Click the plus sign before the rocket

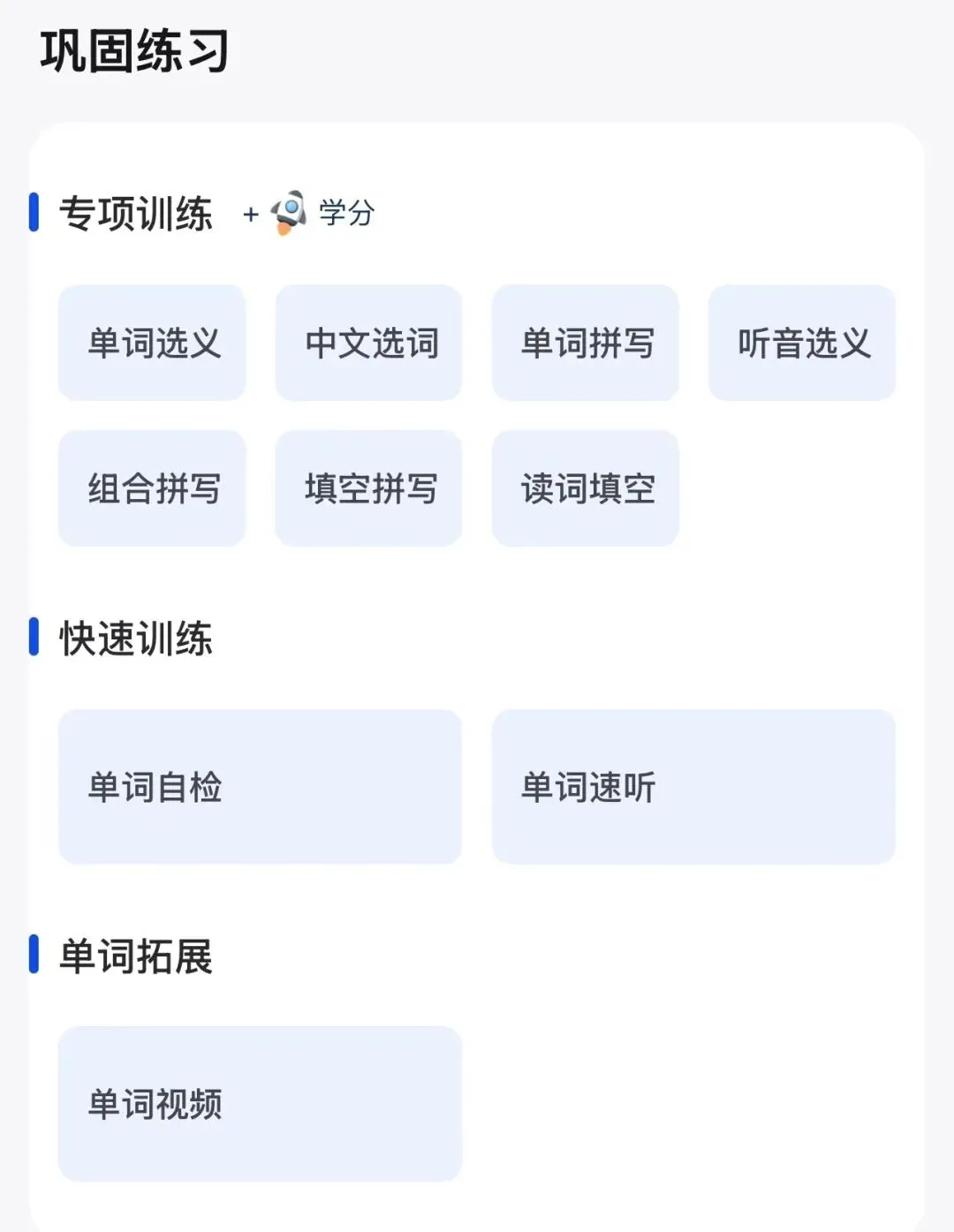(251, 214)
